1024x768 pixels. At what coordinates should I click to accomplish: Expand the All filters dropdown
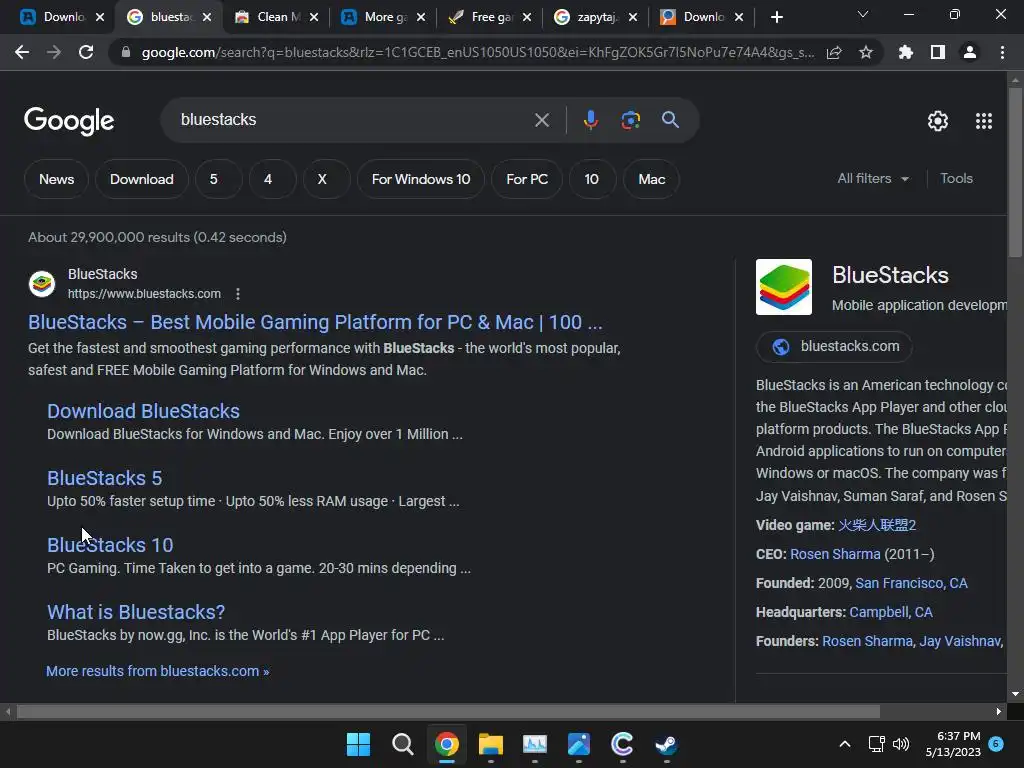pyautogui.click(x=873, y=178)
